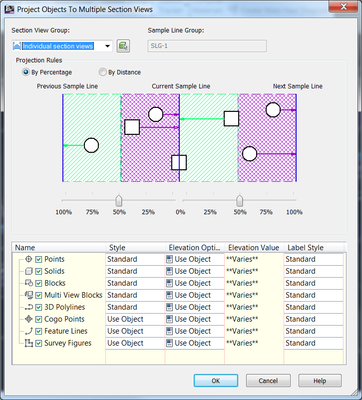Screen dimensions: 362x400
Task: Uncheck the Multi View Blocks checkbox
Action: point(39,295)
